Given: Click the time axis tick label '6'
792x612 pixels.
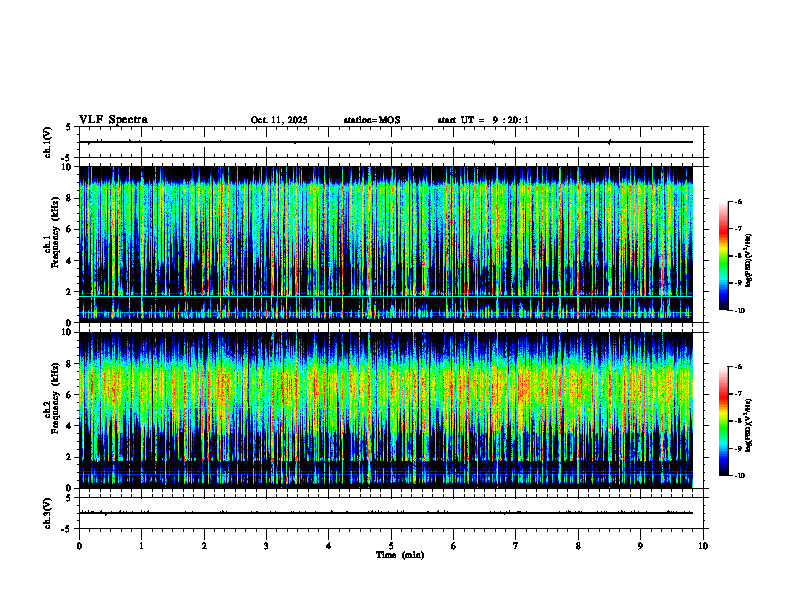Looking at the screenshot, I should [x=454, y=546].
